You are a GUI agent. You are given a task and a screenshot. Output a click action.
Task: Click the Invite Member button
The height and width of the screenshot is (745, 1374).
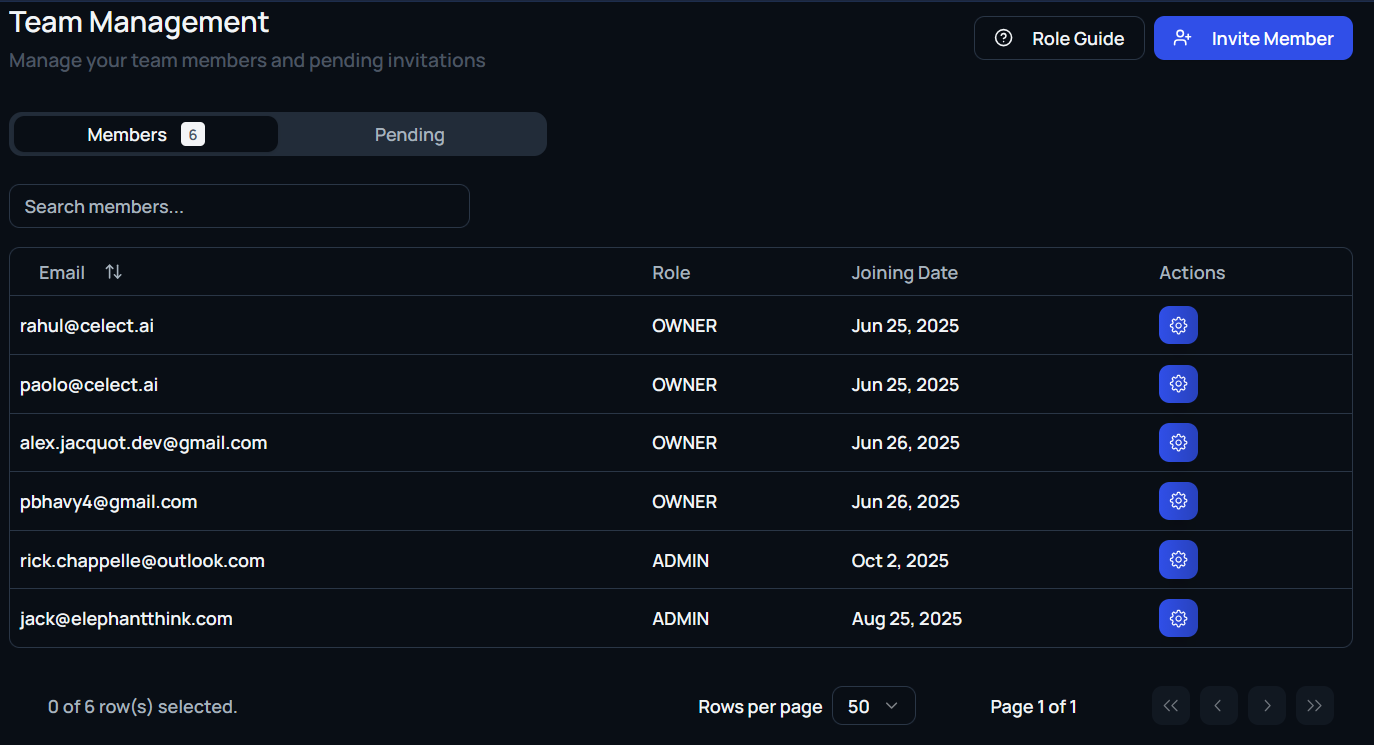click(x=1253, y=39)
